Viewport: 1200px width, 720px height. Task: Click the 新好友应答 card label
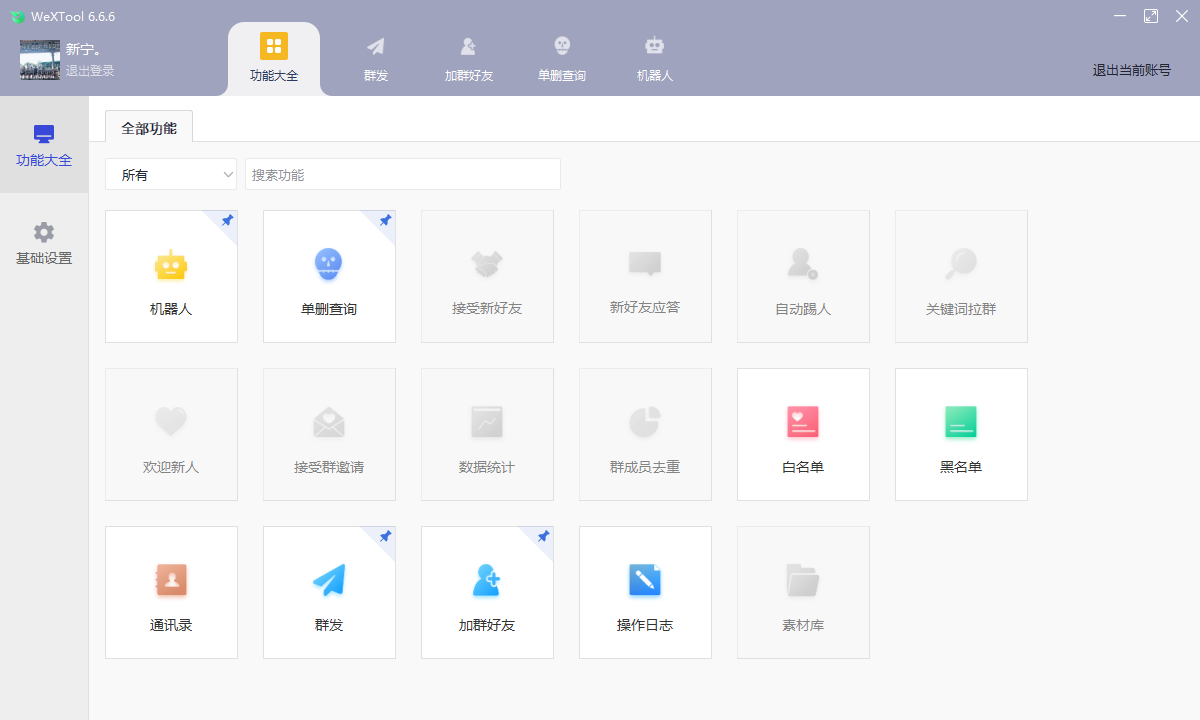(x=645, y=307)
